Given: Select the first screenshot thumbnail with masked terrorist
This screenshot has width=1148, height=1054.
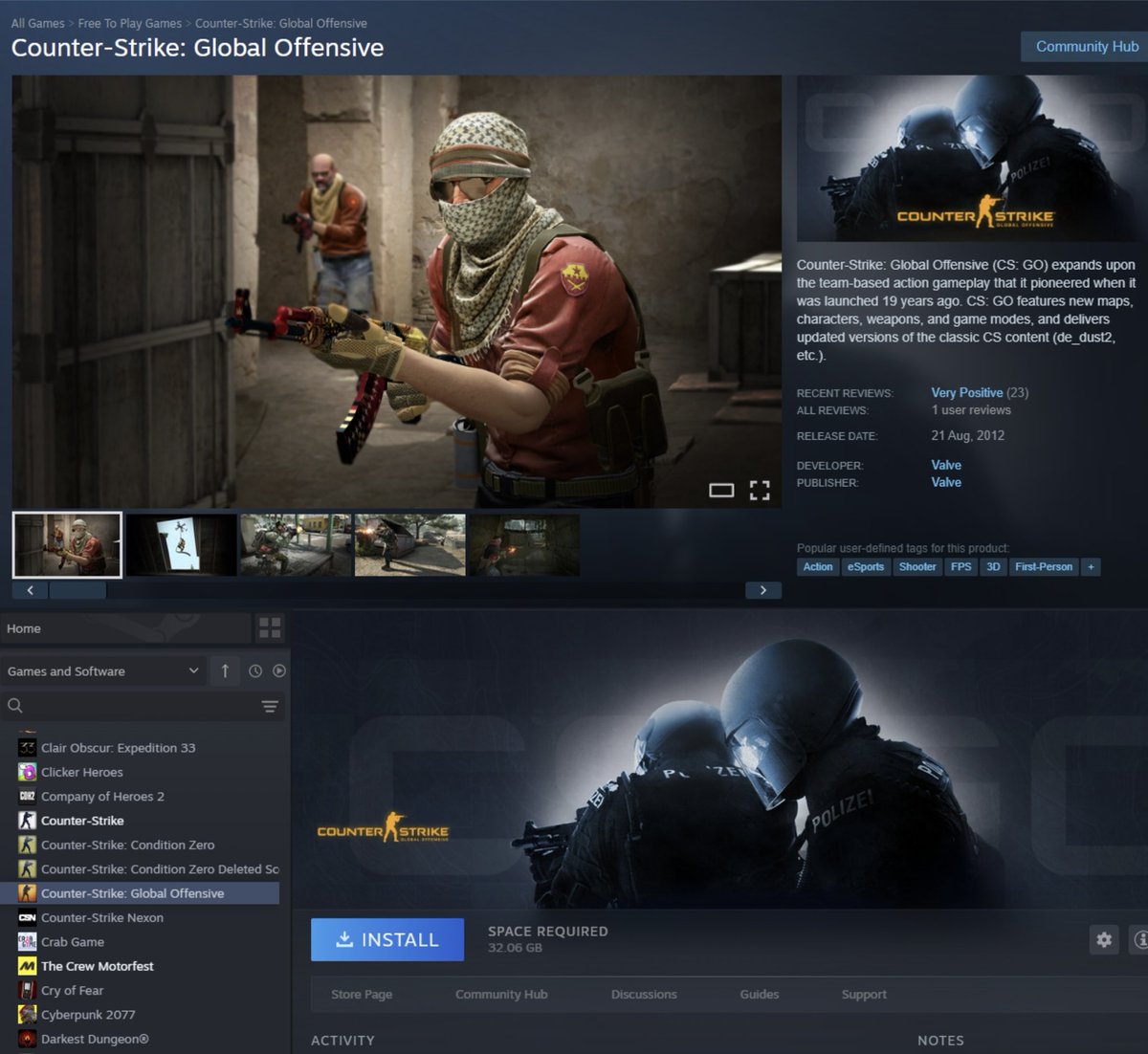Looking at the screenshot, I should (x=67, y=544).
